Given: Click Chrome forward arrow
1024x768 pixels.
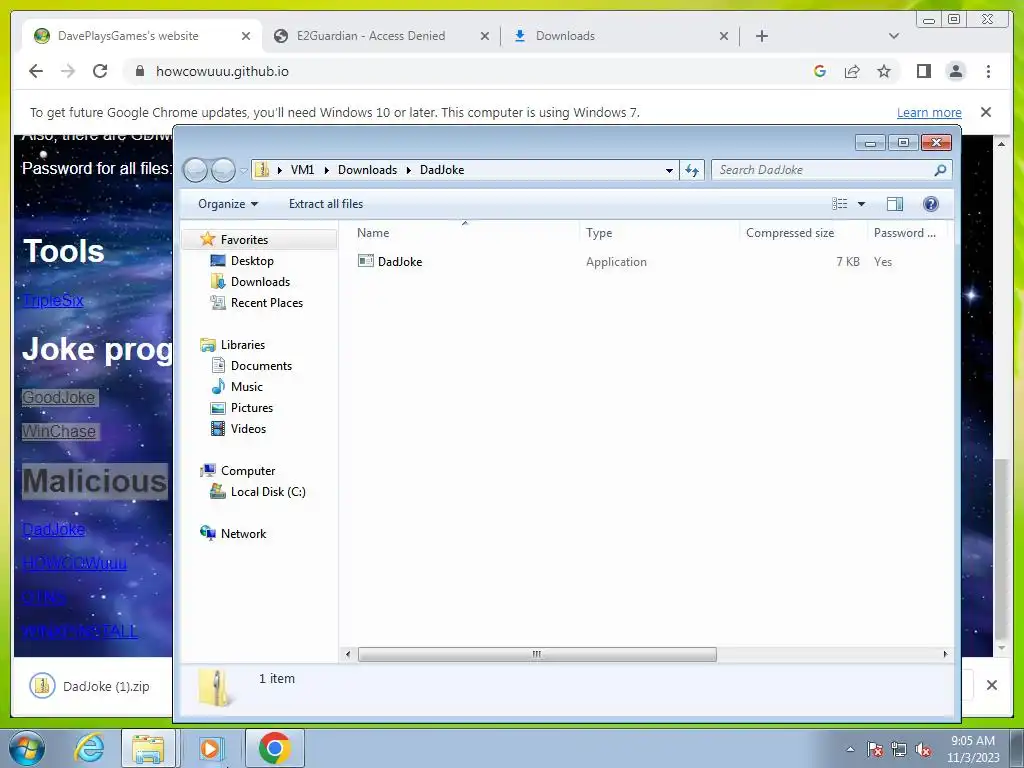Looking at the screenshot, I should tap(68, 71).
